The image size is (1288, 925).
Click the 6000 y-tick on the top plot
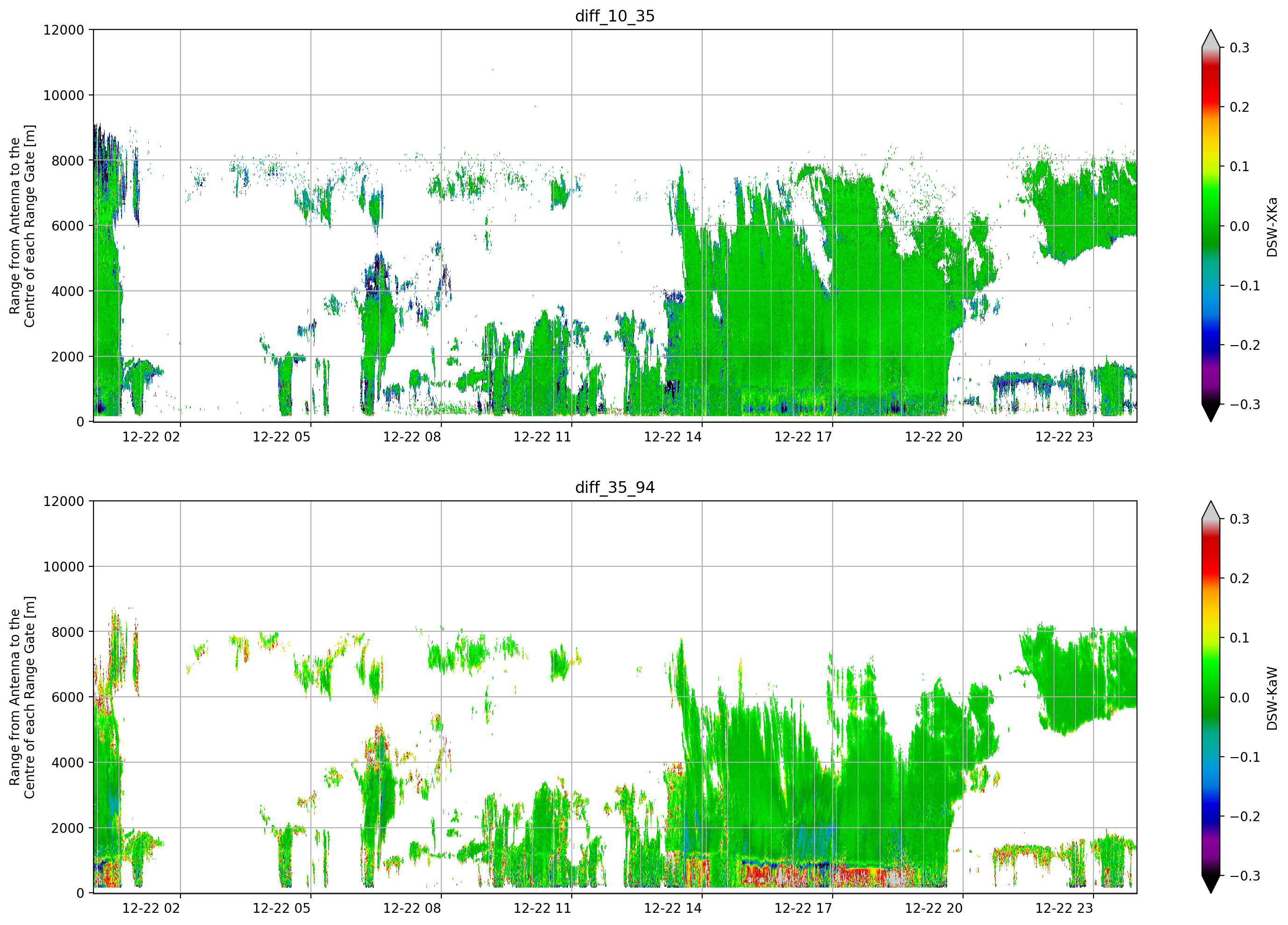point(68,226)
